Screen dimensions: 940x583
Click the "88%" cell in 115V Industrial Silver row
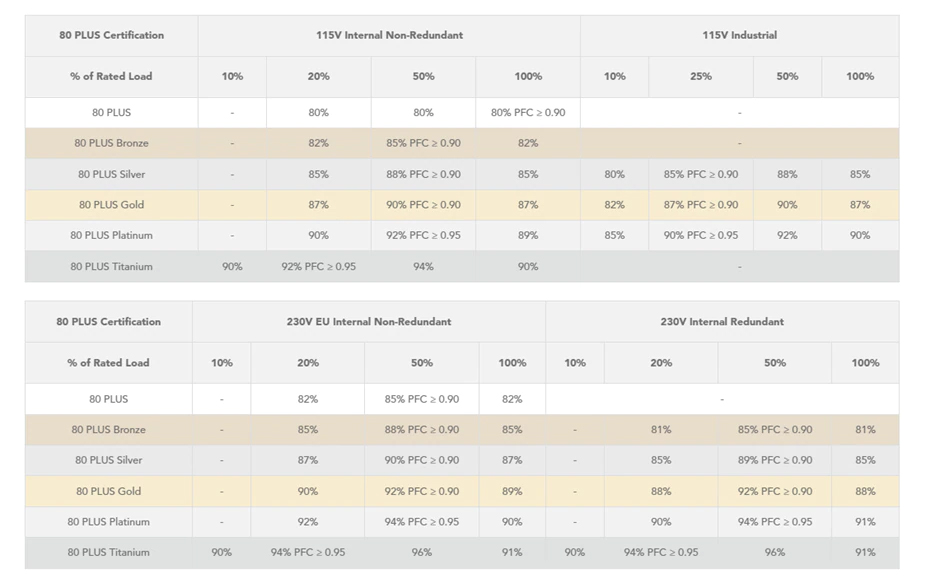pos(787,174)
